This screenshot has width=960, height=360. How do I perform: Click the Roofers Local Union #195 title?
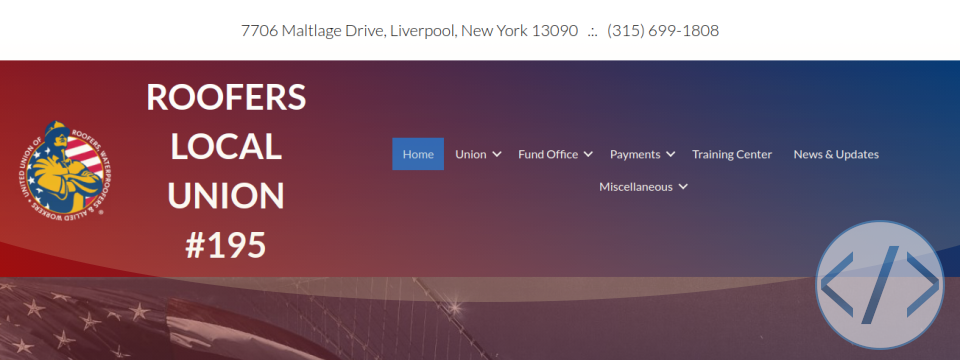(226, 171)
